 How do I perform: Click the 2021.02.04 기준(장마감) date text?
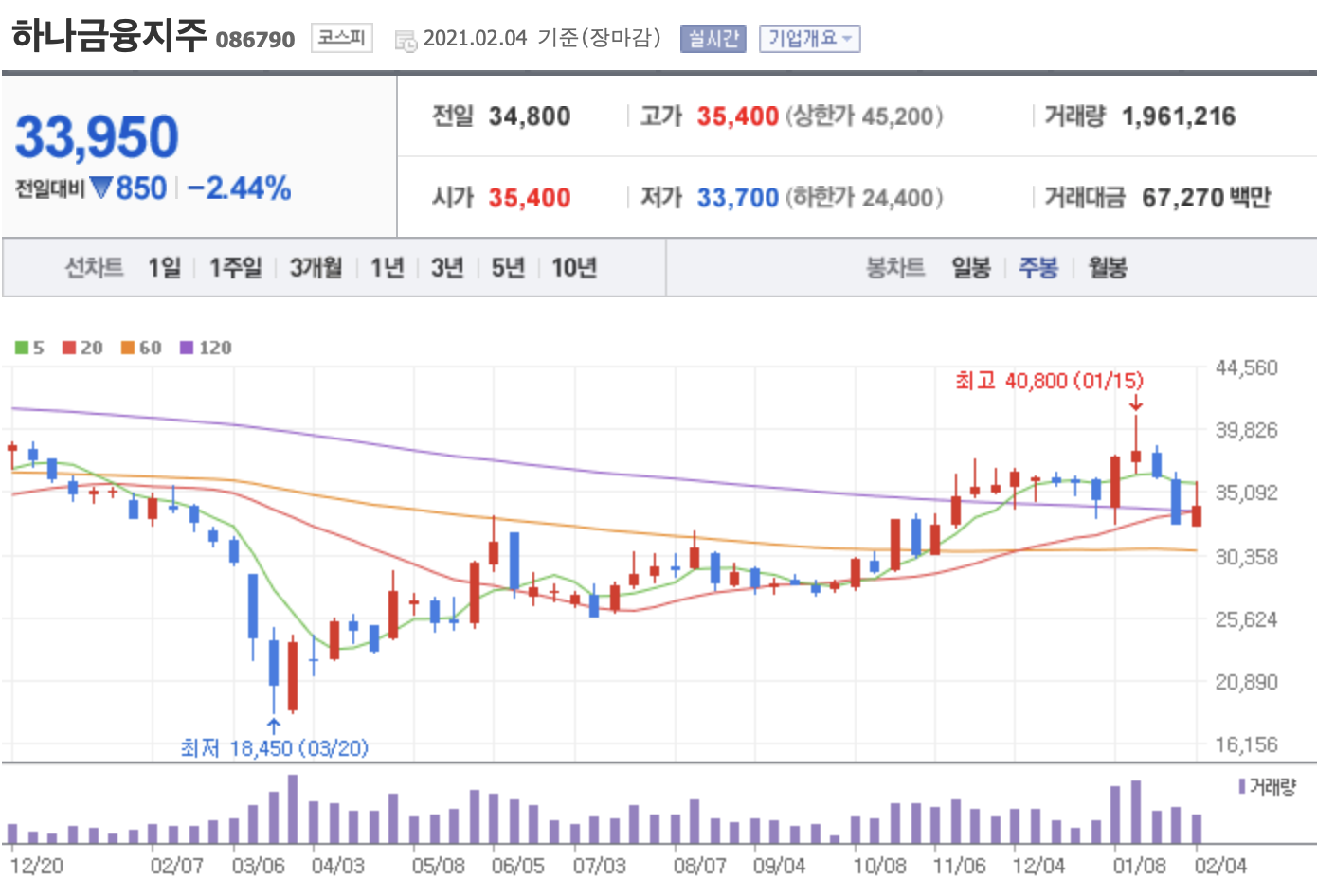click(542, 38)
